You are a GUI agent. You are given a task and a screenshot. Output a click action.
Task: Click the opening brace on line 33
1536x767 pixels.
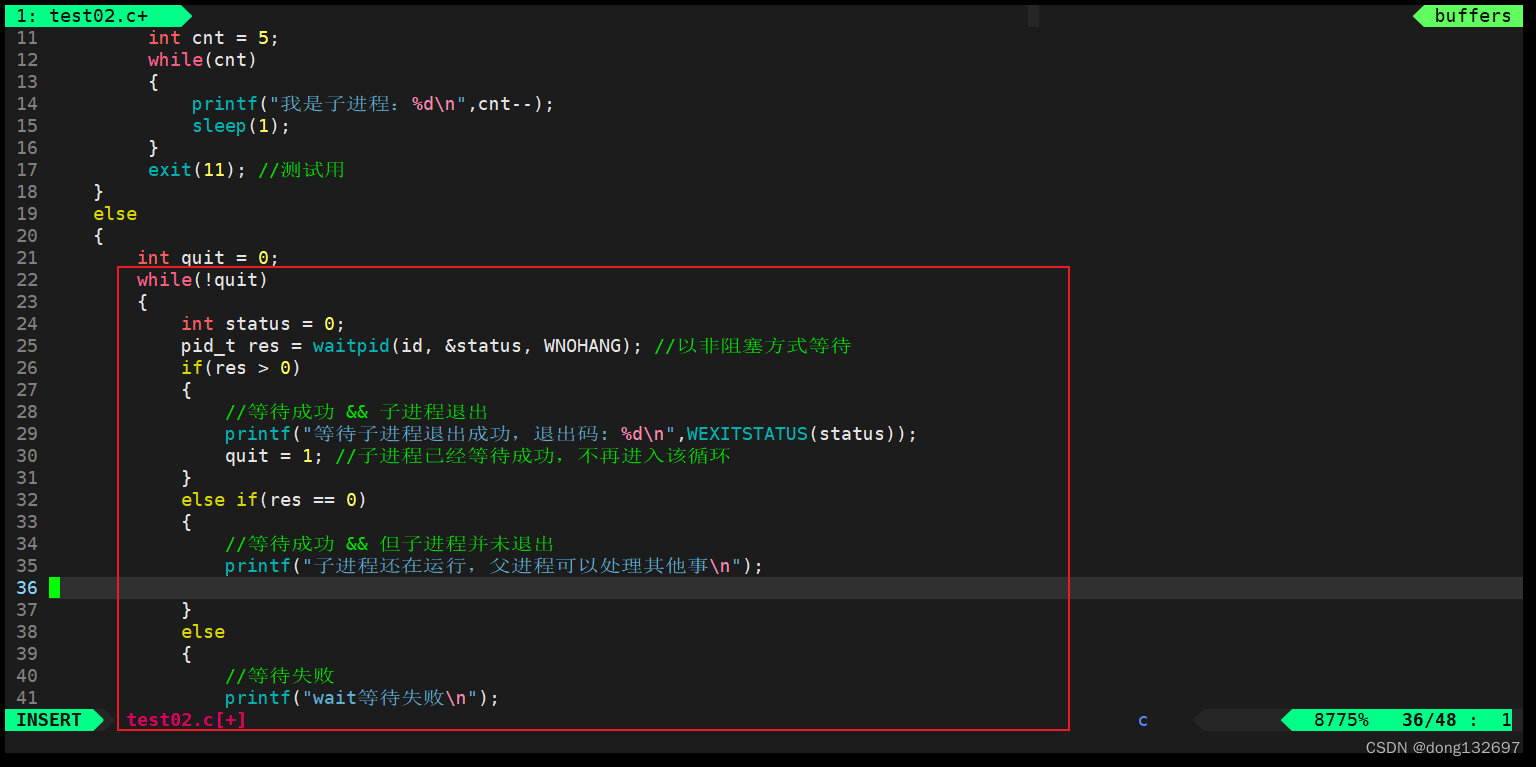point(186,522)
